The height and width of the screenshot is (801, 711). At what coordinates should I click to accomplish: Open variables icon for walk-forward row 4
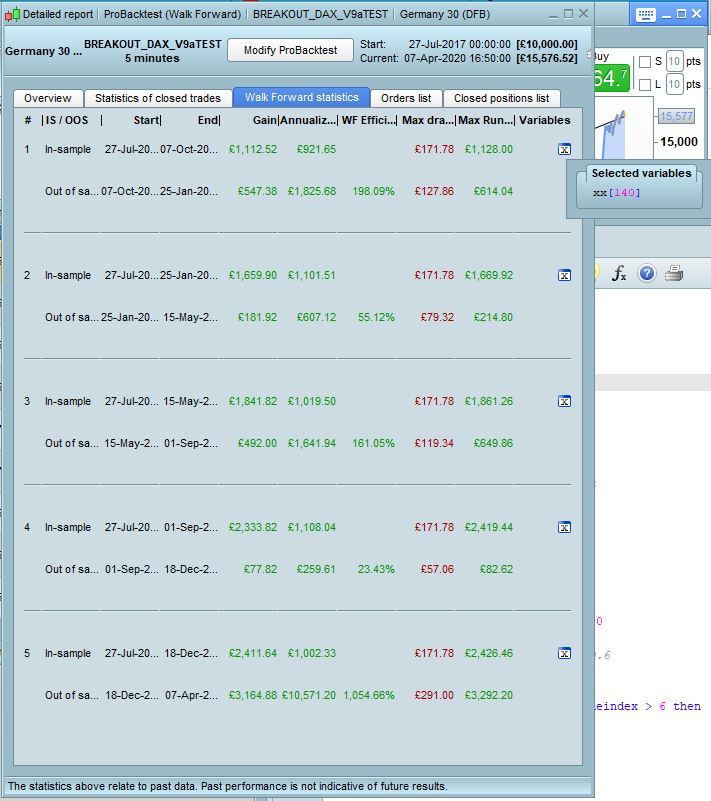tap(564, 527)
